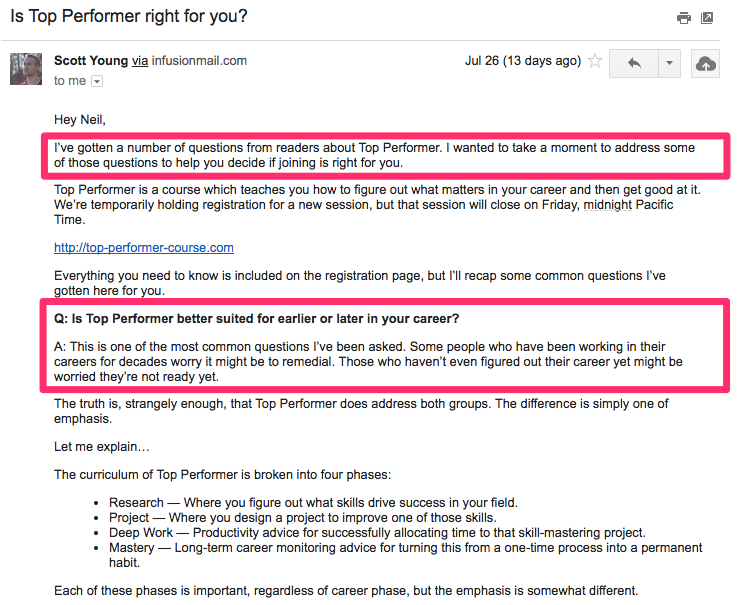This screenshot has height=605, width=739.
Task: Click the subject 'Is Top Performer right for you?'
Action: 129,16
